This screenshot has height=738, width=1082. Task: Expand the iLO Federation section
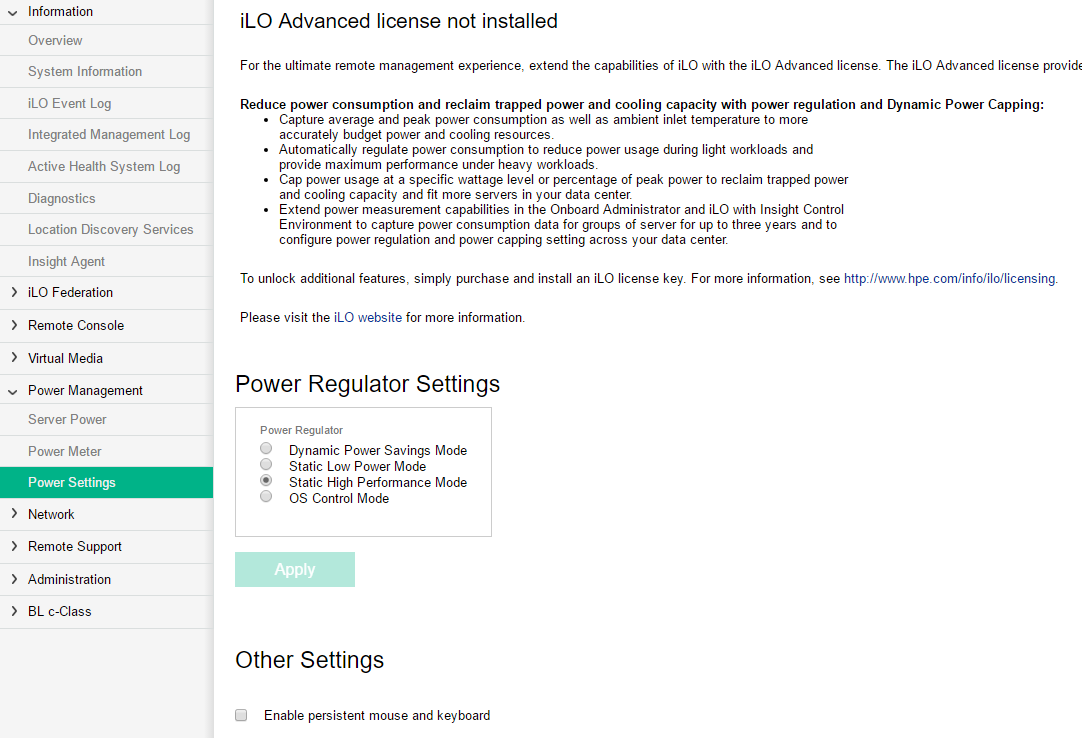click(13, 293)
